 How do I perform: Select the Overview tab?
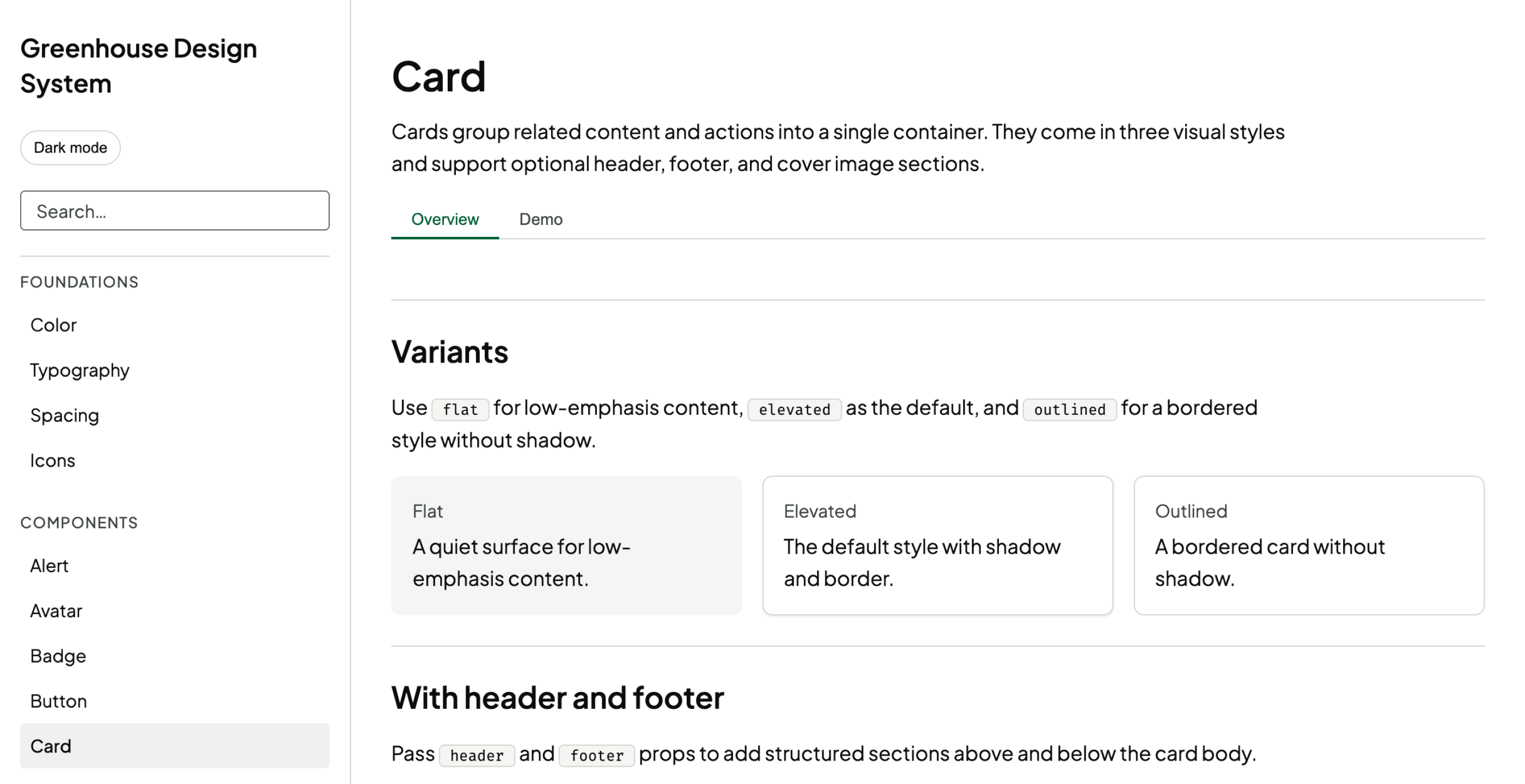point(444,219)
